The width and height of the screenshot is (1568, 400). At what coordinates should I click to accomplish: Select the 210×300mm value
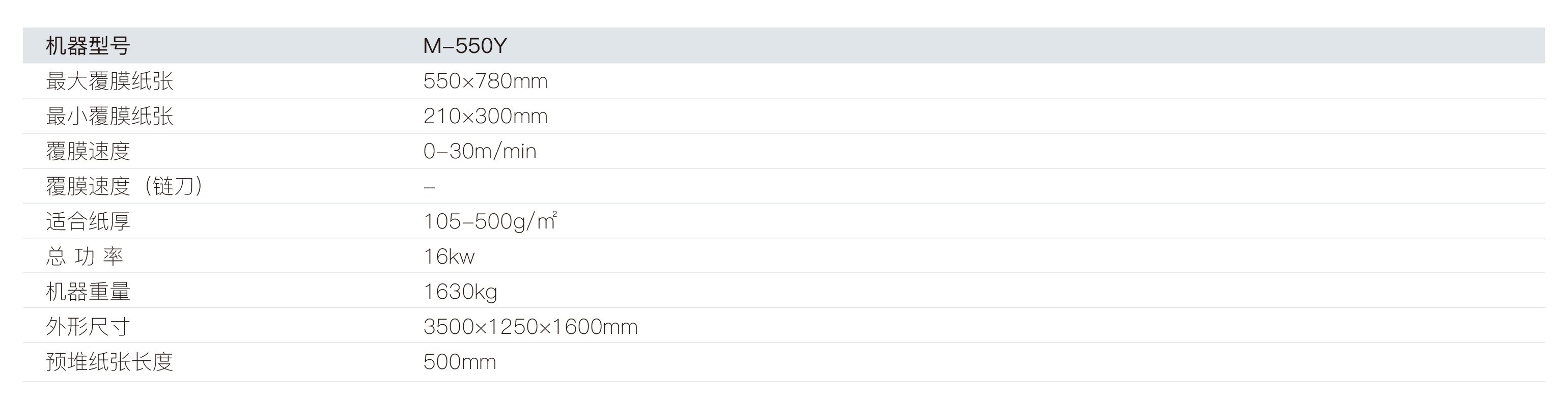485,117
